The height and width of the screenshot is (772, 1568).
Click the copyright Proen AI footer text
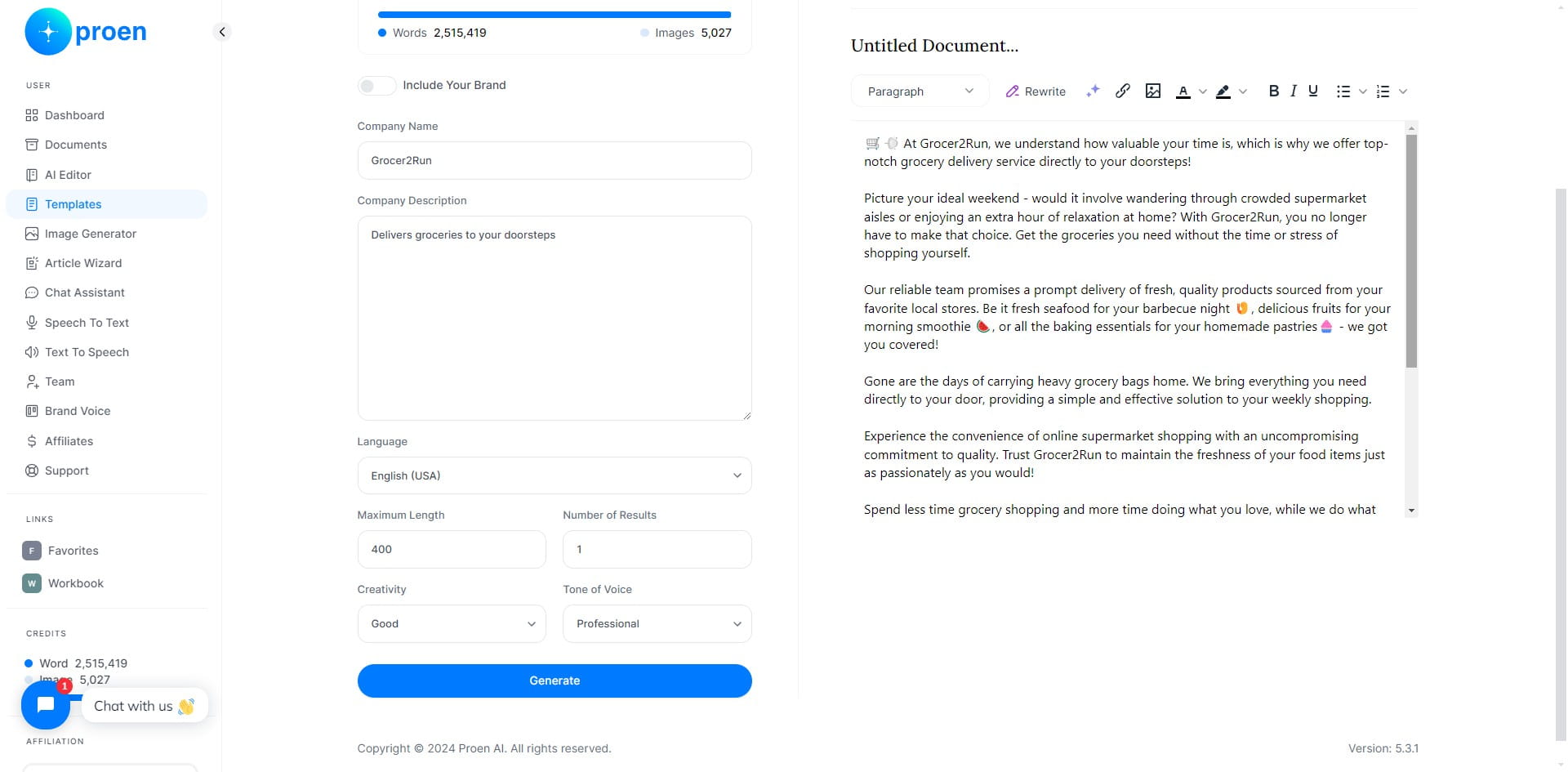(x=484, y=748)
